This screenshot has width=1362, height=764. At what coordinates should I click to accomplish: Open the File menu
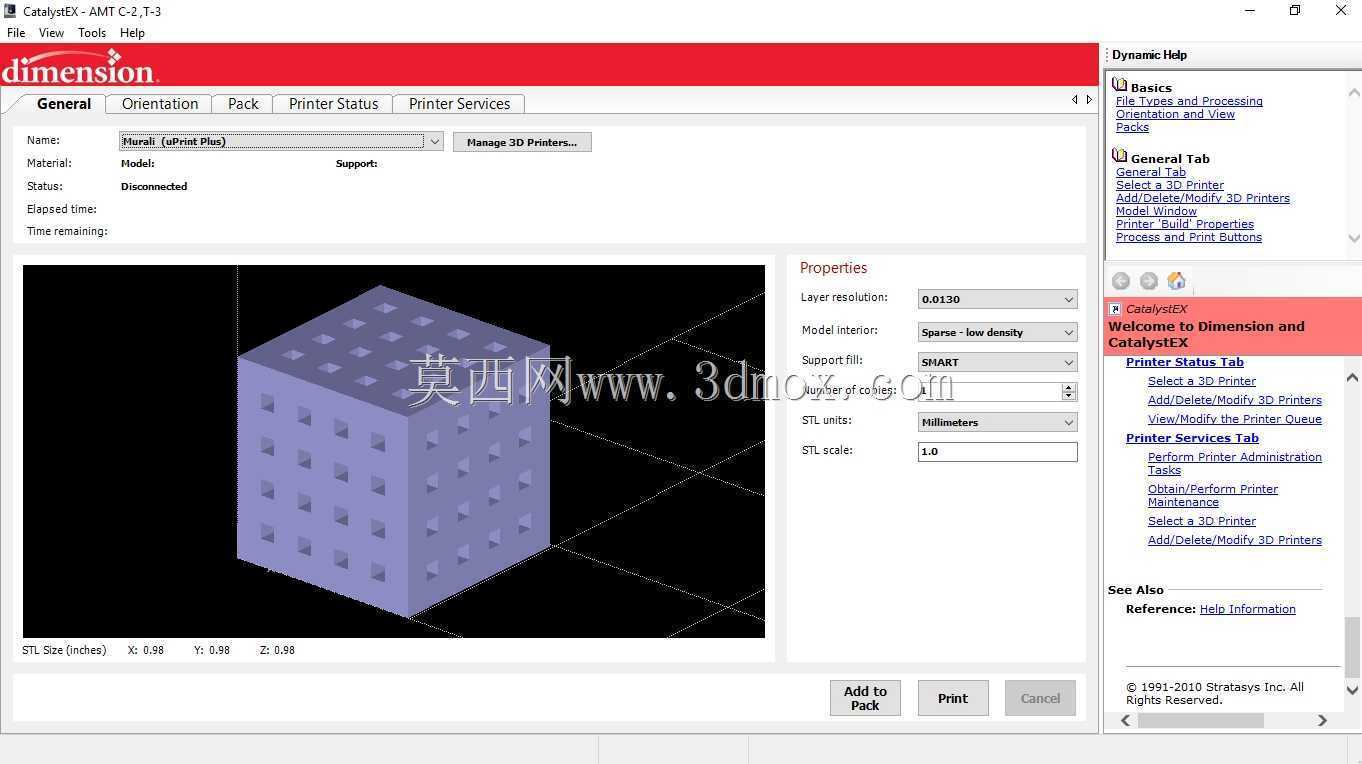tap(16, 33)
